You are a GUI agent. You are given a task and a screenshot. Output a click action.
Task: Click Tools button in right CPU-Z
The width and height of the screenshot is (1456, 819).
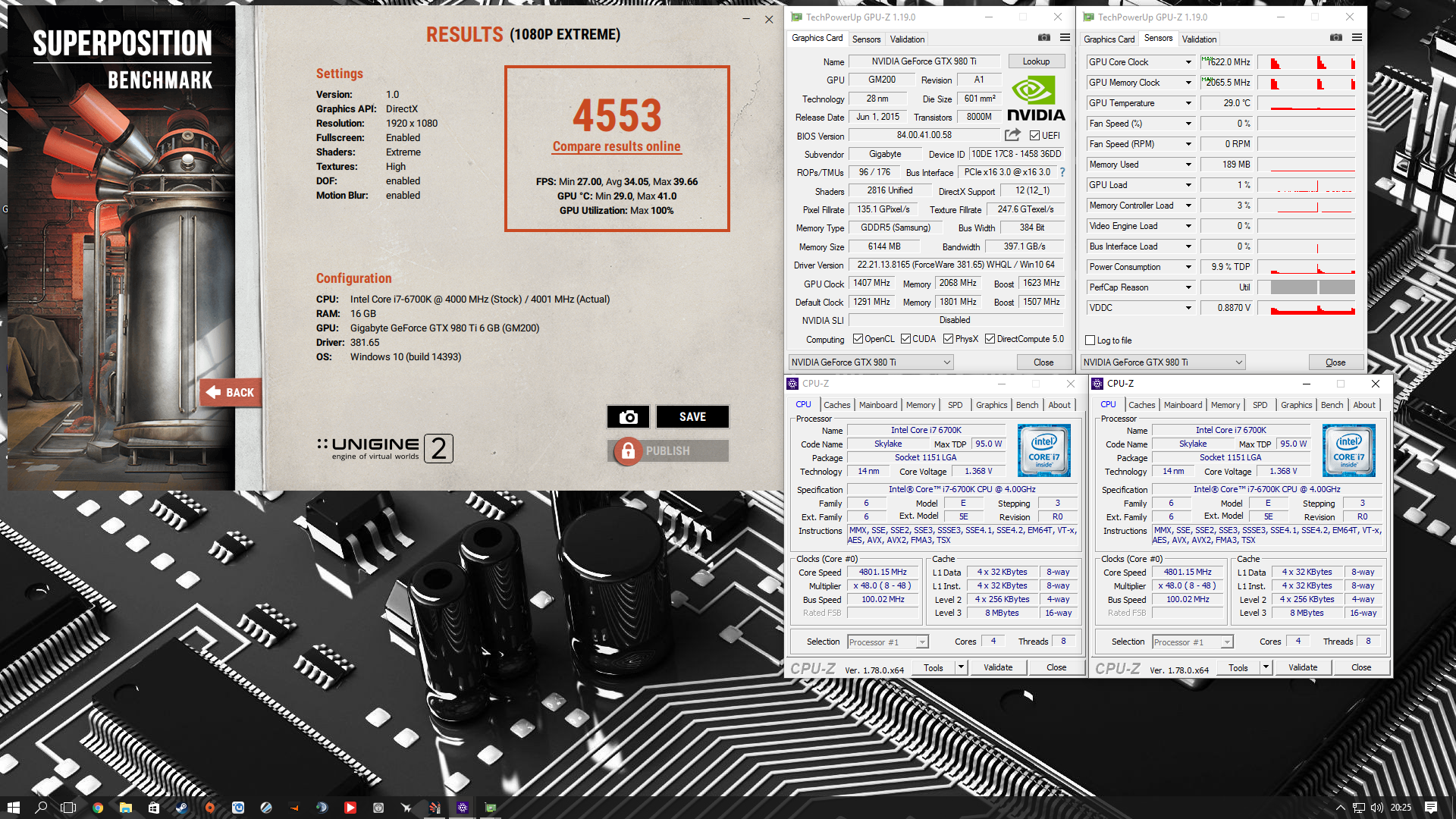(1238, 667)
